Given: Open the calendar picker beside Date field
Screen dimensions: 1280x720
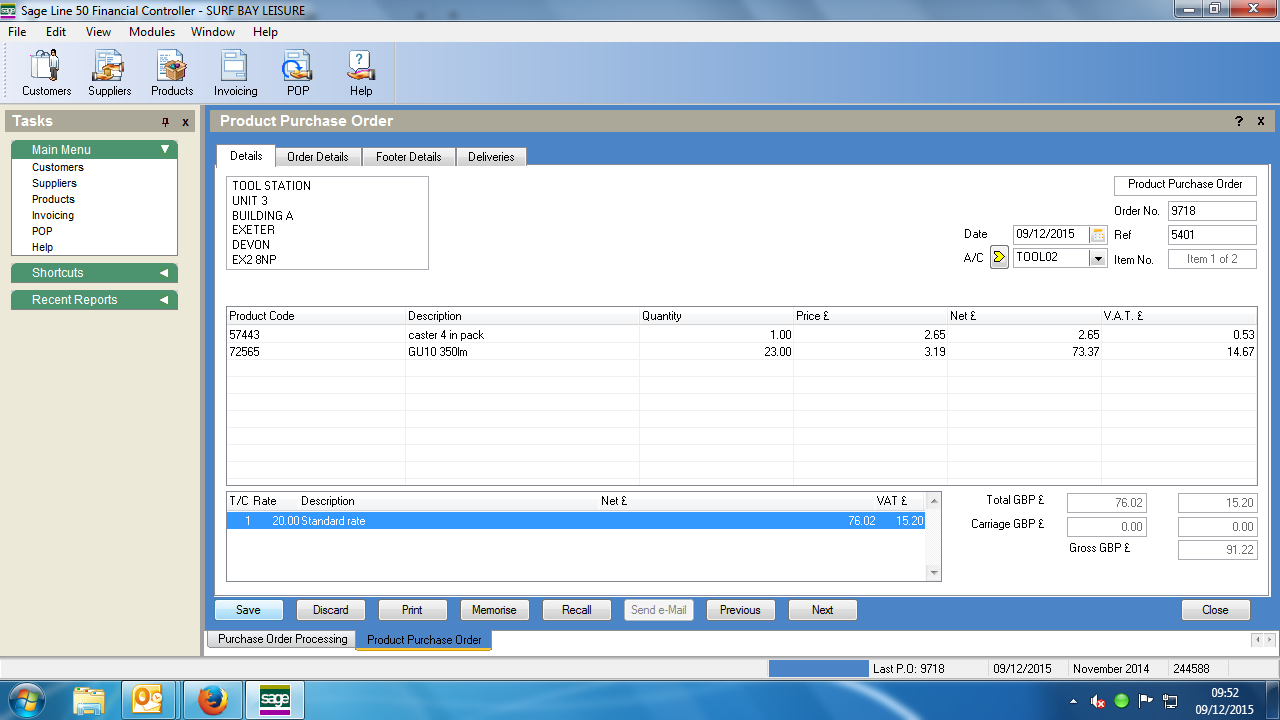Looking at the screenshot, I should [1098, 235].
